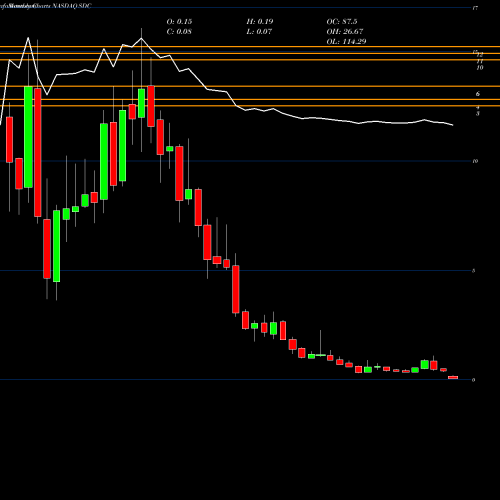This screenshot has height=500, width=500.
Task: Click the orange level label 6
Action: [x=478, y=94]
